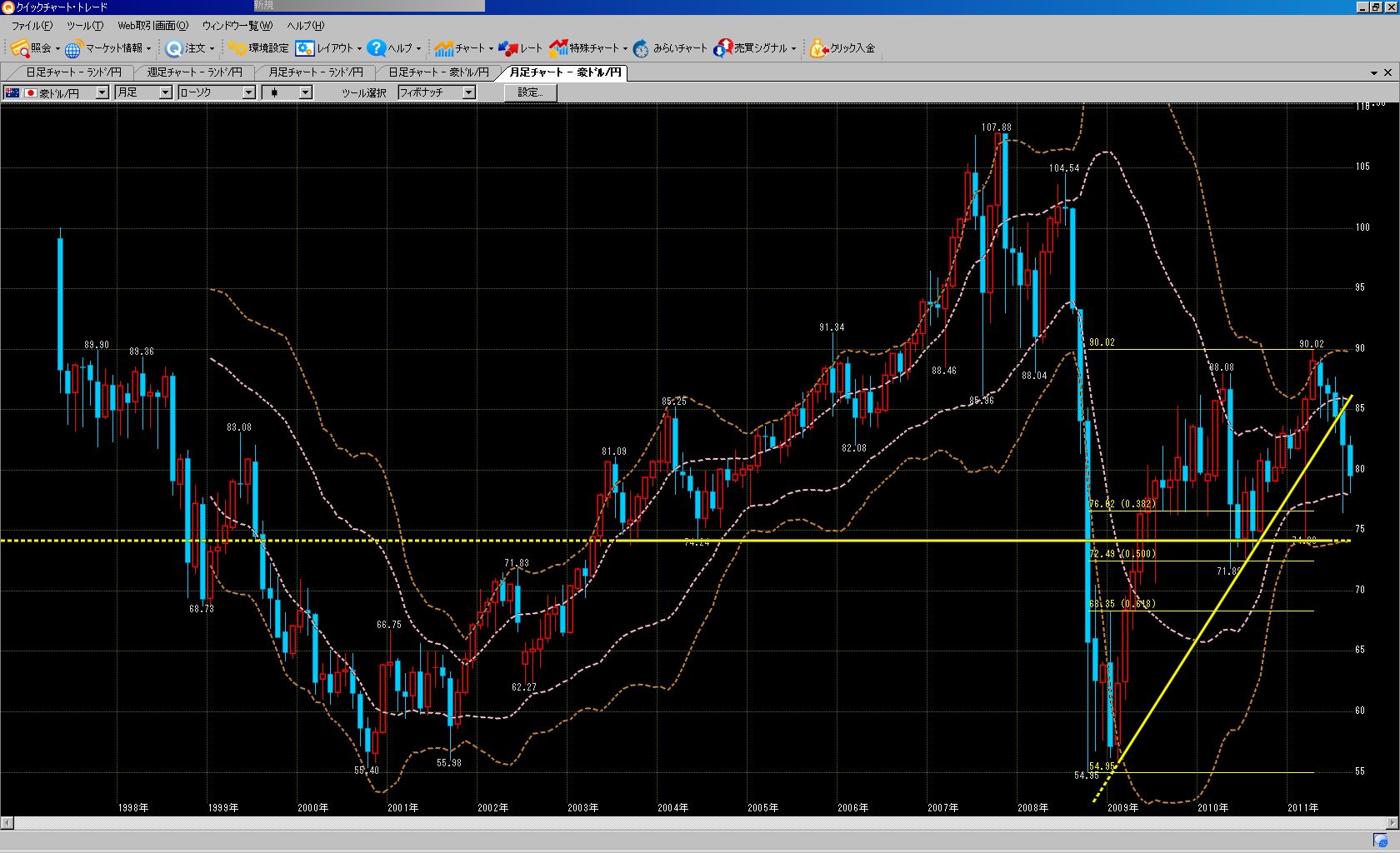
Task: Open the 特殊チャート special chart icon
Action: tap(558, 48)
